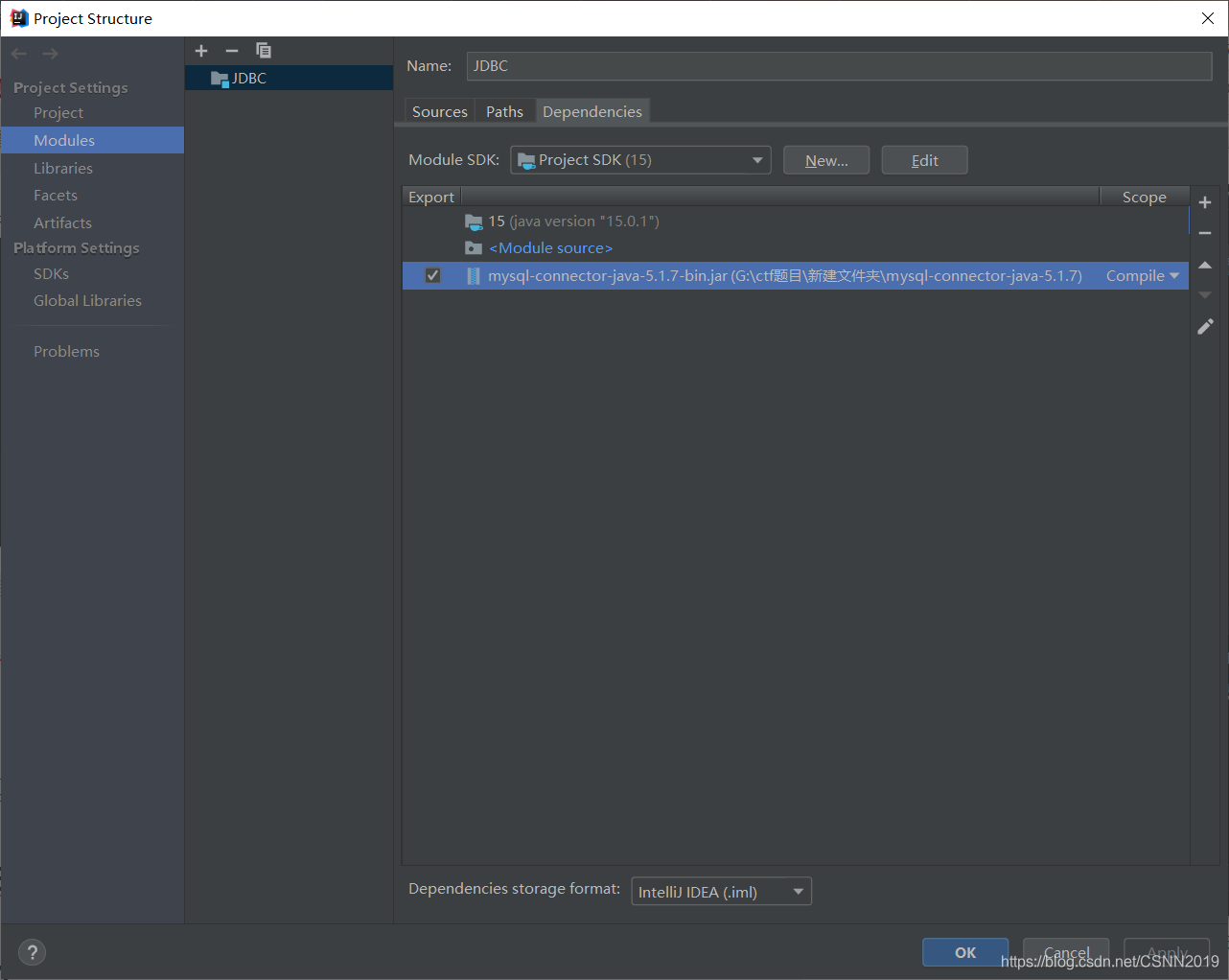Select the mysql-connector-java-5.1.7-bin.jar row
Viewport: 1229px width, 980px height.
[x=796, y=276]
